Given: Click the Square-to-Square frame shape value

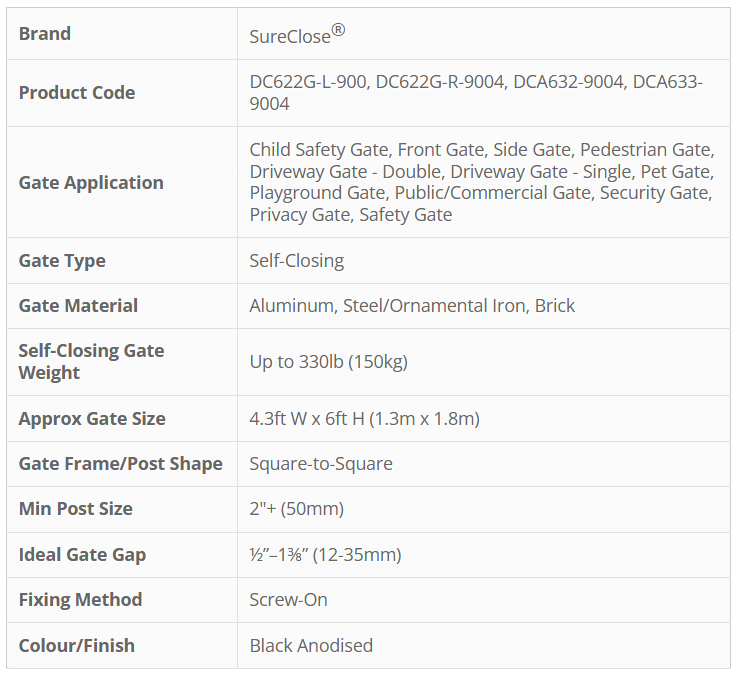Looking at the screenshot, I should pyautogui.click(x=320, y=463).
